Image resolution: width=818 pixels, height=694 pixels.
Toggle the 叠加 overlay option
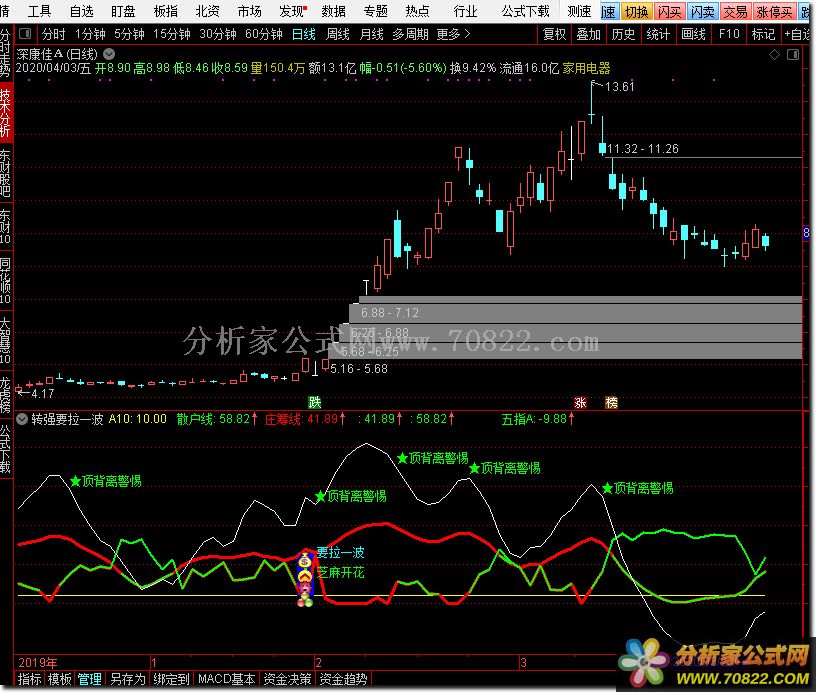point(589,34)
